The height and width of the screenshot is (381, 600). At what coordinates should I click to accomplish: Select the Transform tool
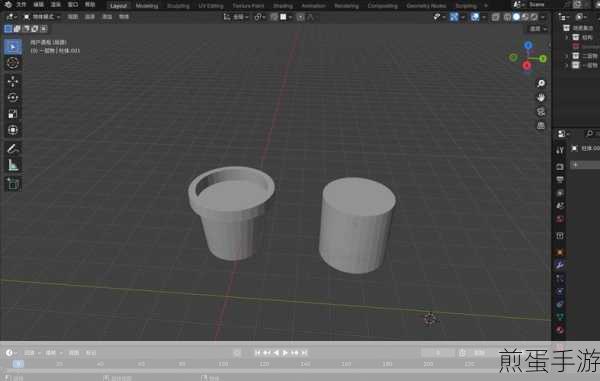13,130
